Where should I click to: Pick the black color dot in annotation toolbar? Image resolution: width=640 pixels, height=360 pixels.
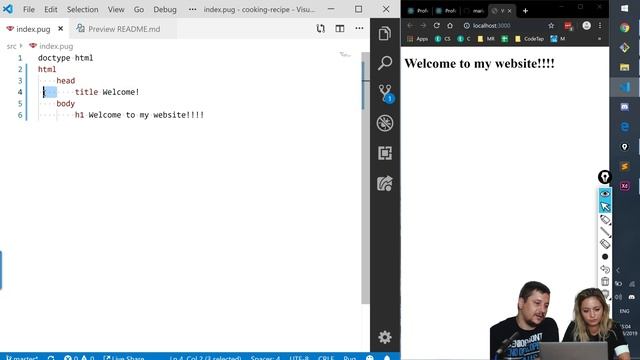(605, 257)
